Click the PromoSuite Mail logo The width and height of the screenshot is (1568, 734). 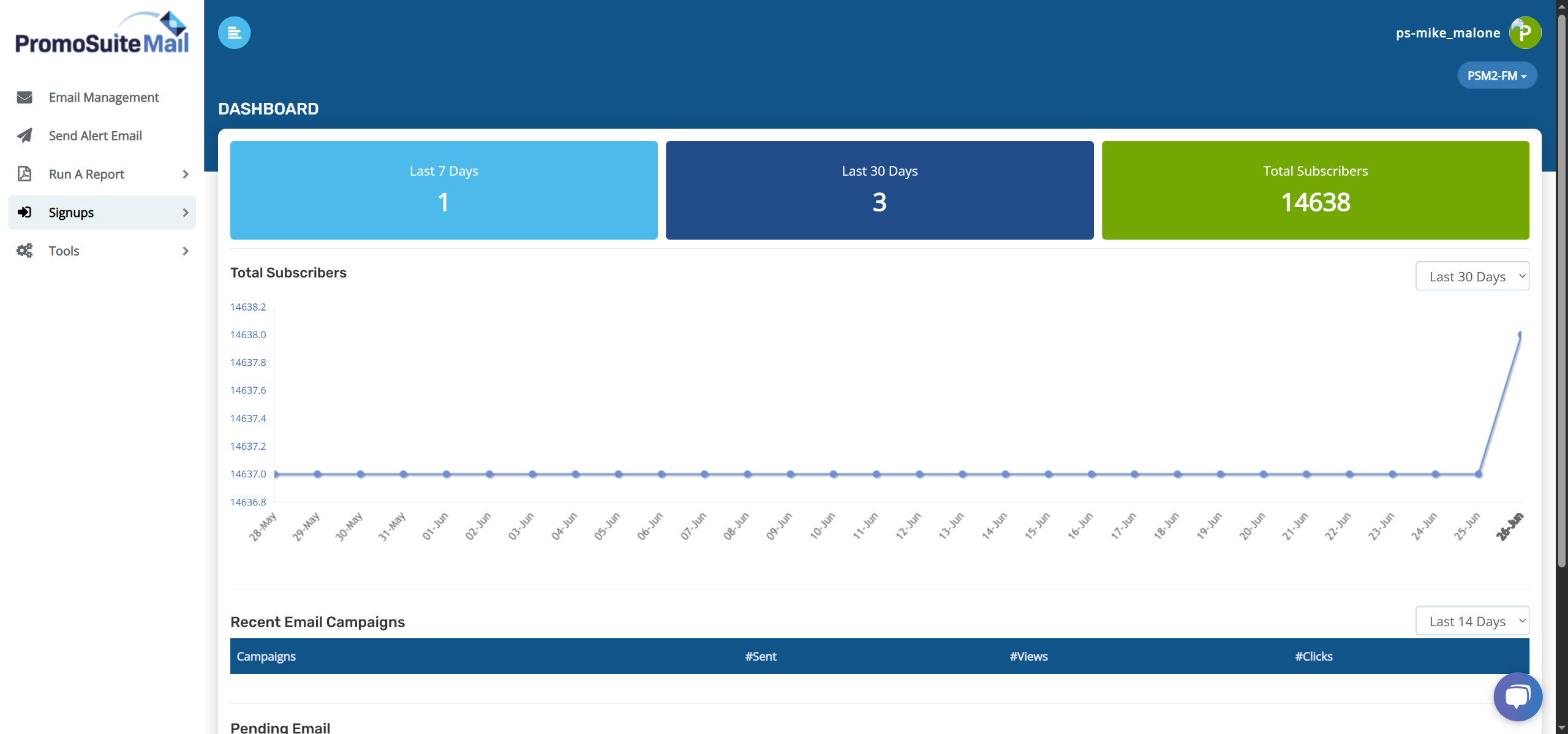(x=102, y=34)
